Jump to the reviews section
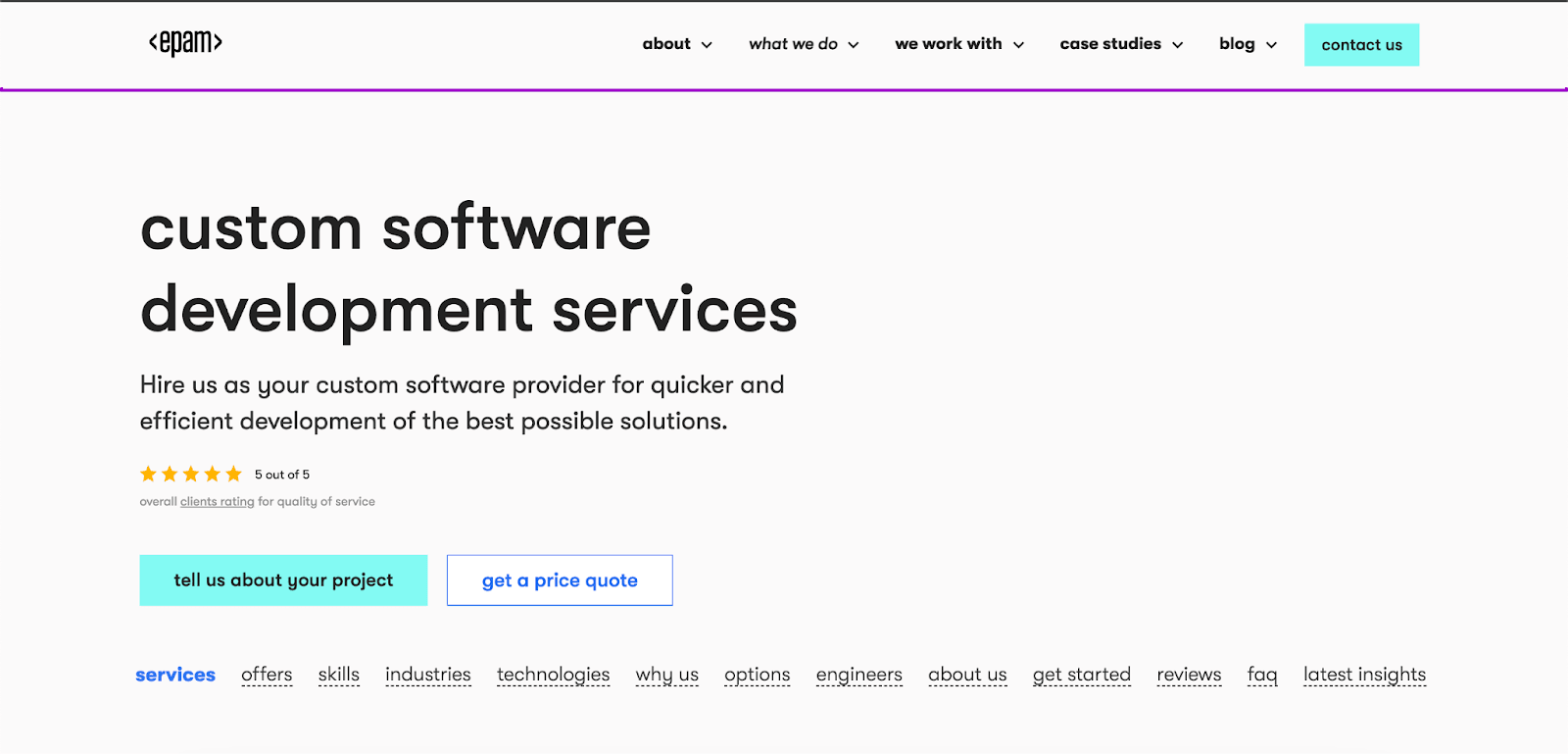This screenshot has height=754, width=1568. tap(1189, 675)
